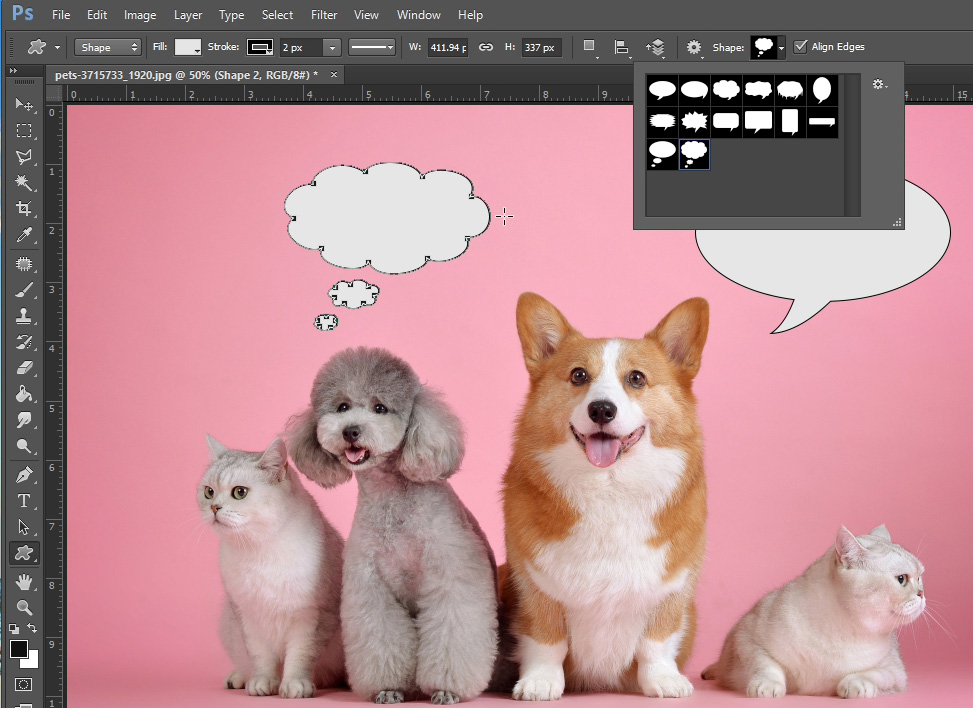Open the Shape tool mode dropdown
This screenshot has width=973, height=708.
[107, 47]
